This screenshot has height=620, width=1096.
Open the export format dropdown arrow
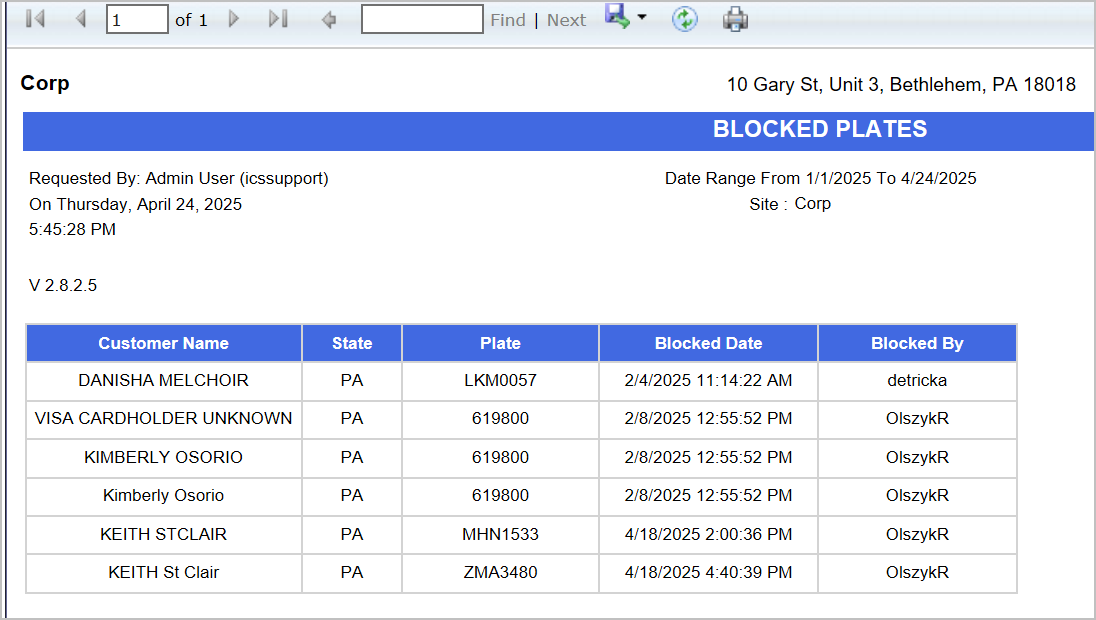pos(642,18)
